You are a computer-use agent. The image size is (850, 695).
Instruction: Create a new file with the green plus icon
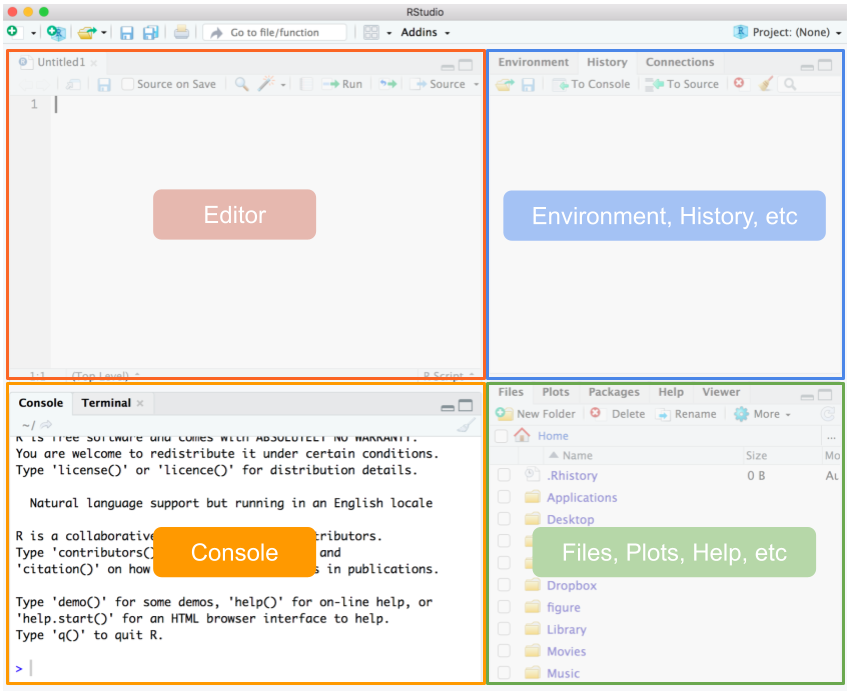12,32
